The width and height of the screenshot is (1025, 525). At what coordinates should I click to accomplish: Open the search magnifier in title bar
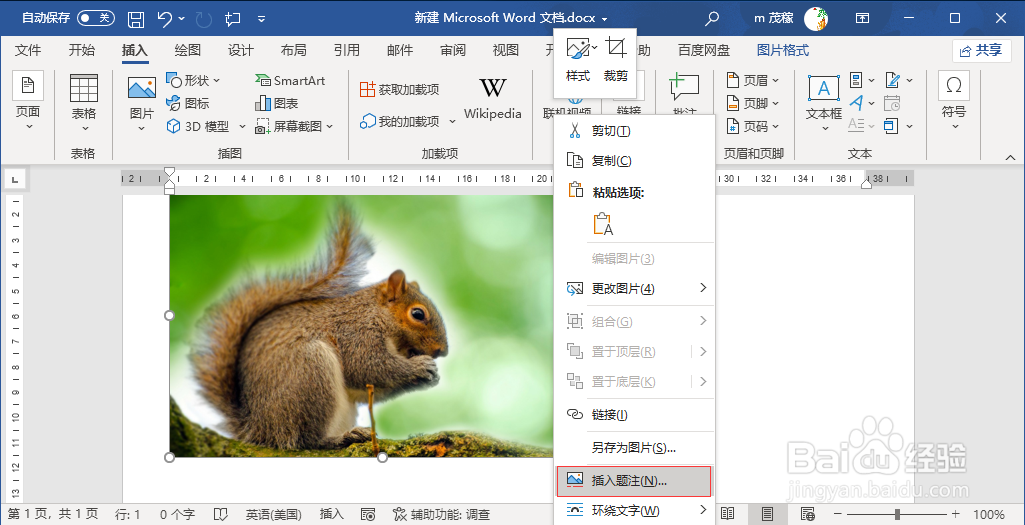pos(712,18)
